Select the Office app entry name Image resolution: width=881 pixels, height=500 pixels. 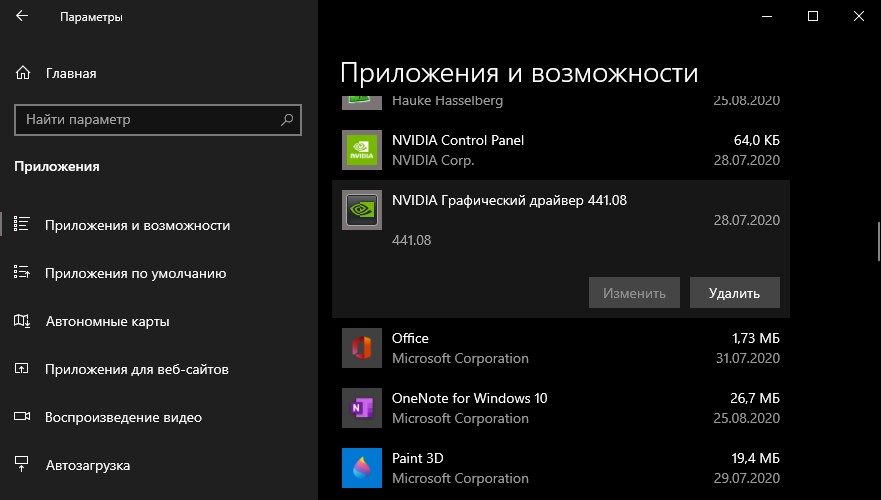[410, 338]
